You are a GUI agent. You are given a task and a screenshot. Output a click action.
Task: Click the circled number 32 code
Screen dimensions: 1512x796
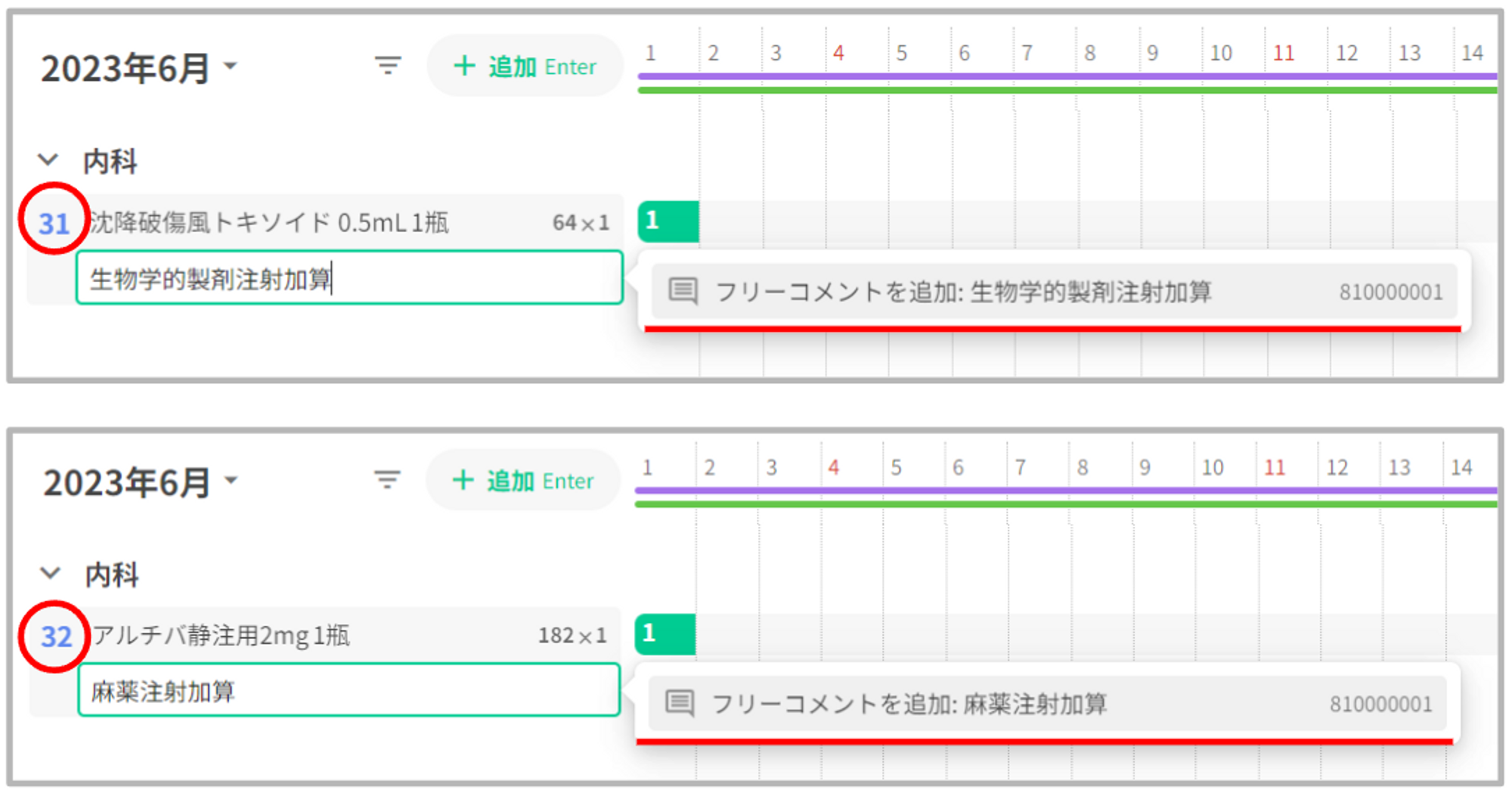[56, 636]
